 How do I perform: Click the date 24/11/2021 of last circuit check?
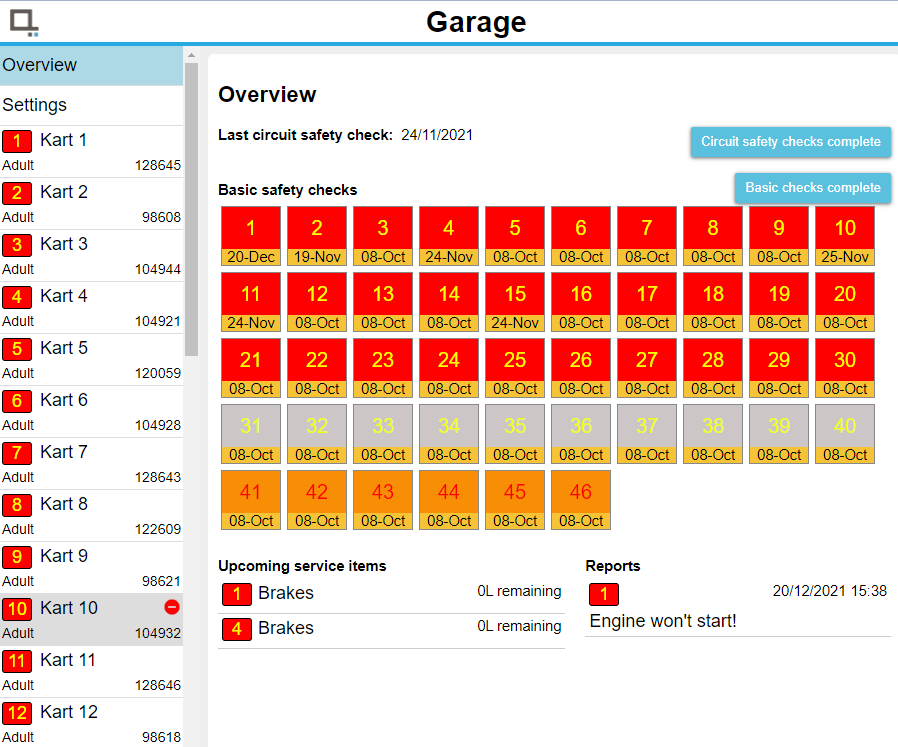437,135
